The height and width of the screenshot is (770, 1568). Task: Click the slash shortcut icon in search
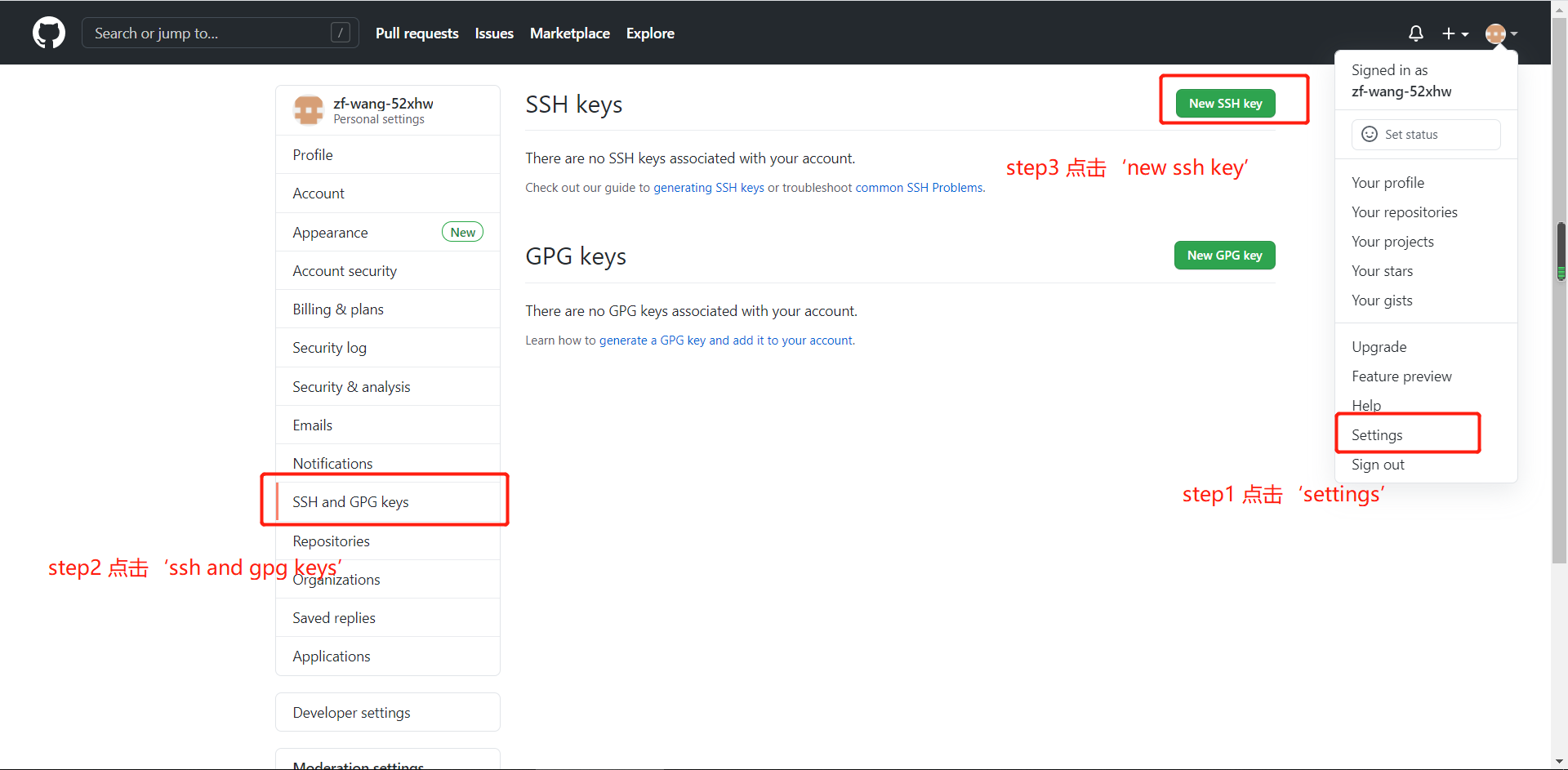click(x=341, y=33)
